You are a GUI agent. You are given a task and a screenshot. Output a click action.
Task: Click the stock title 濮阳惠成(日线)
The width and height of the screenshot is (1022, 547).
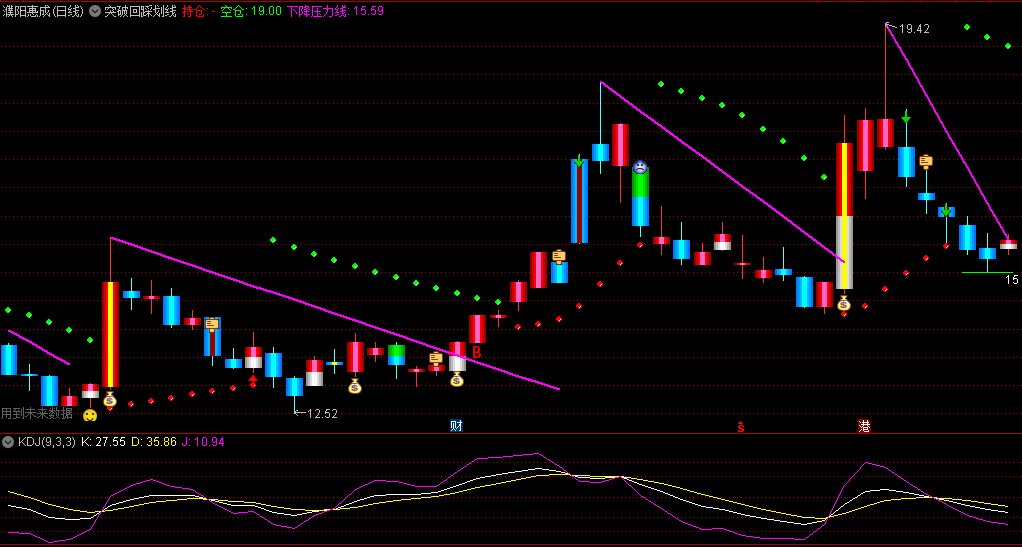43,11
